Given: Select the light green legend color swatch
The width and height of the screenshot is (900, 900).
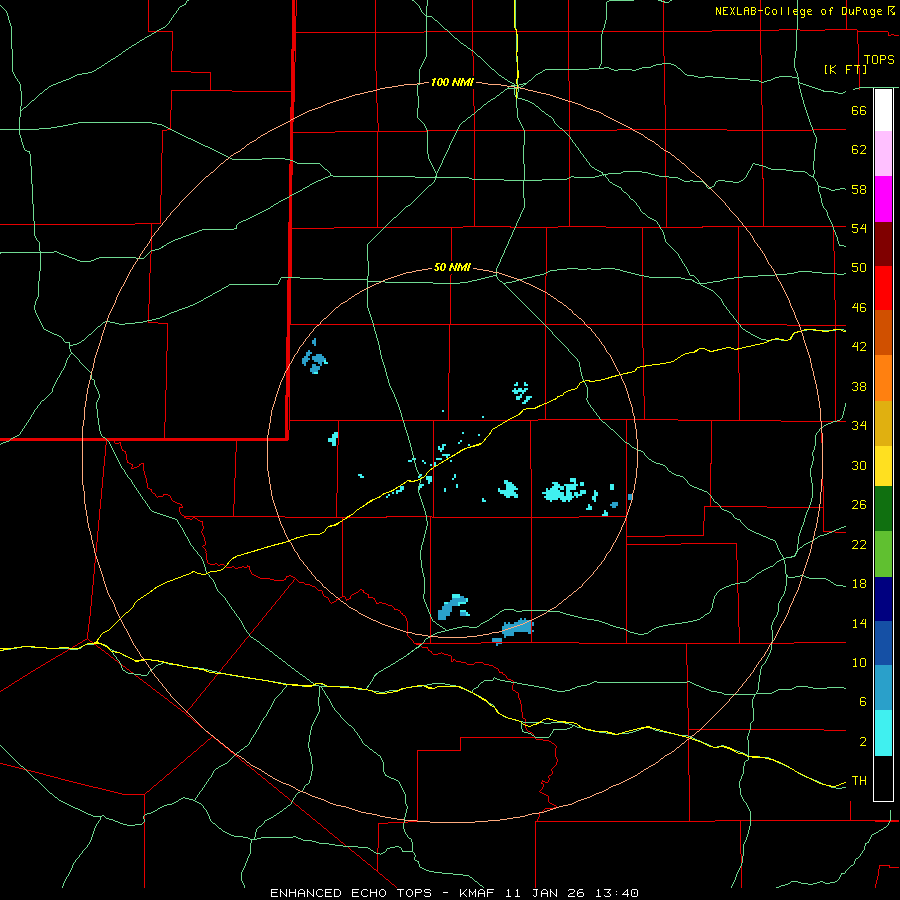Looking at the screenshot, I should [x=883, y=554].
